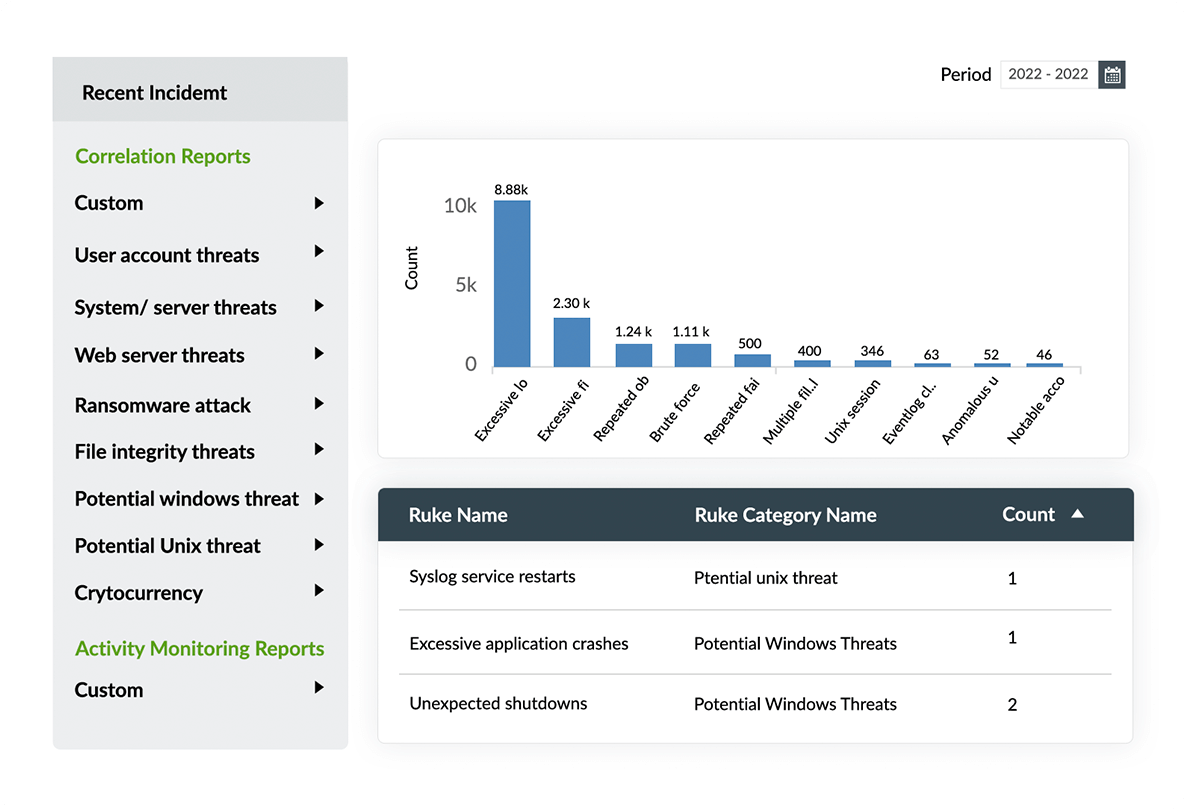The height and width of the screenshot is (810, 1185).
Task: Open Potential windows threat category
Action: coord(186,499)
